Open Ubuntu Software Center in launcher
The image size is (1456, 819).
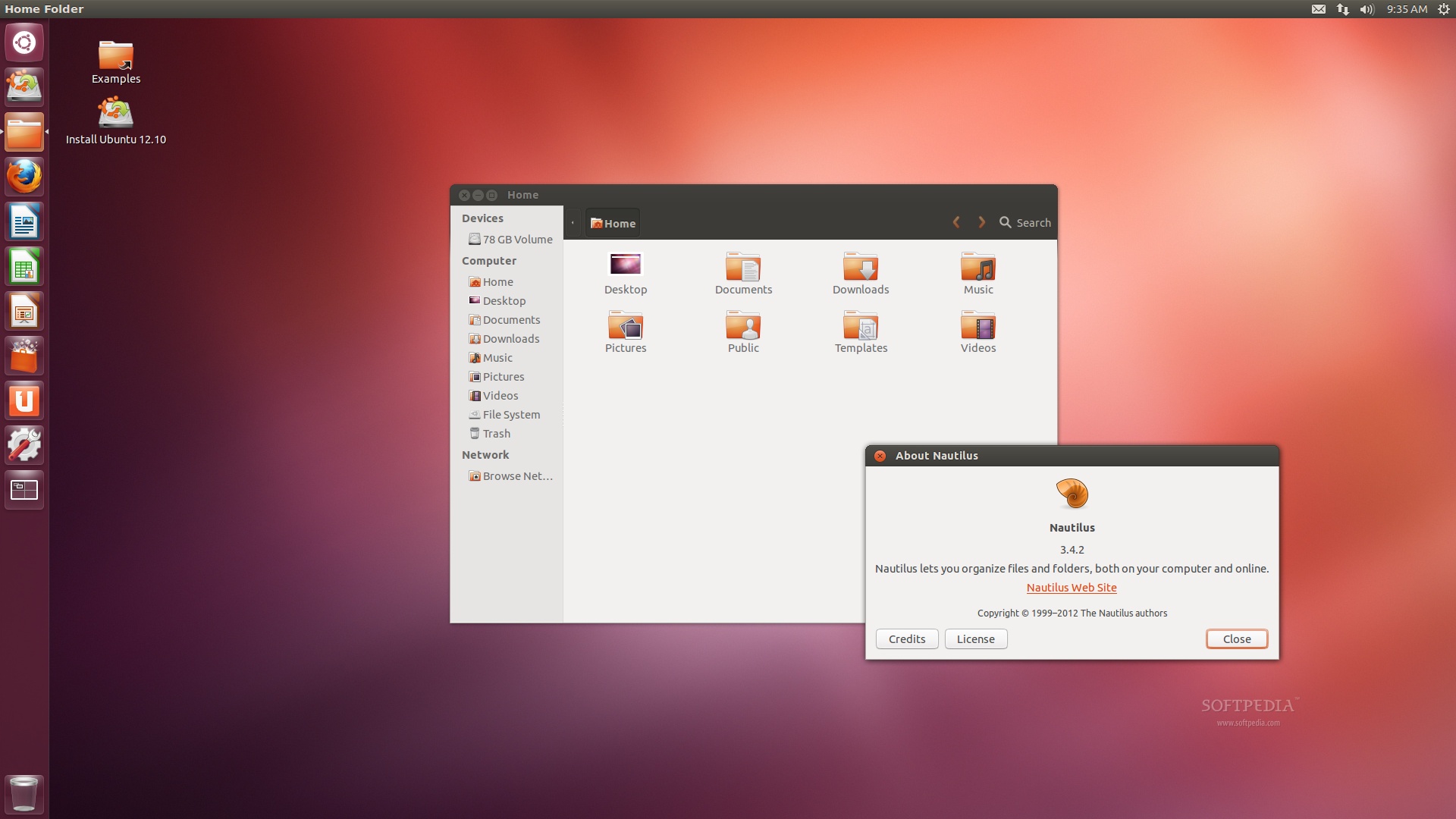[24, 356]
